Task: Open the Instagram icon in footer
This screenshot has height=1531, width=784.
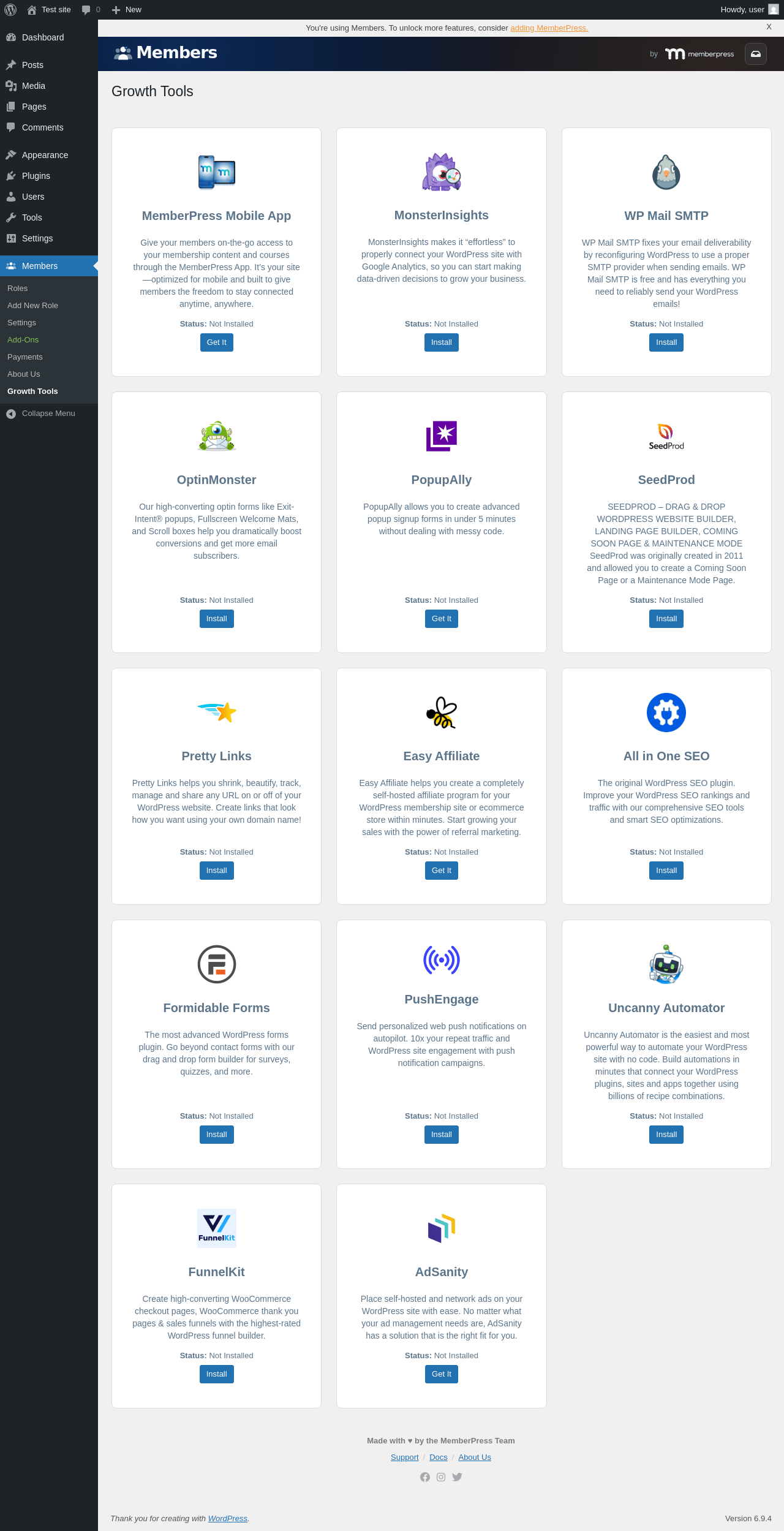Action: [441, 1477]
